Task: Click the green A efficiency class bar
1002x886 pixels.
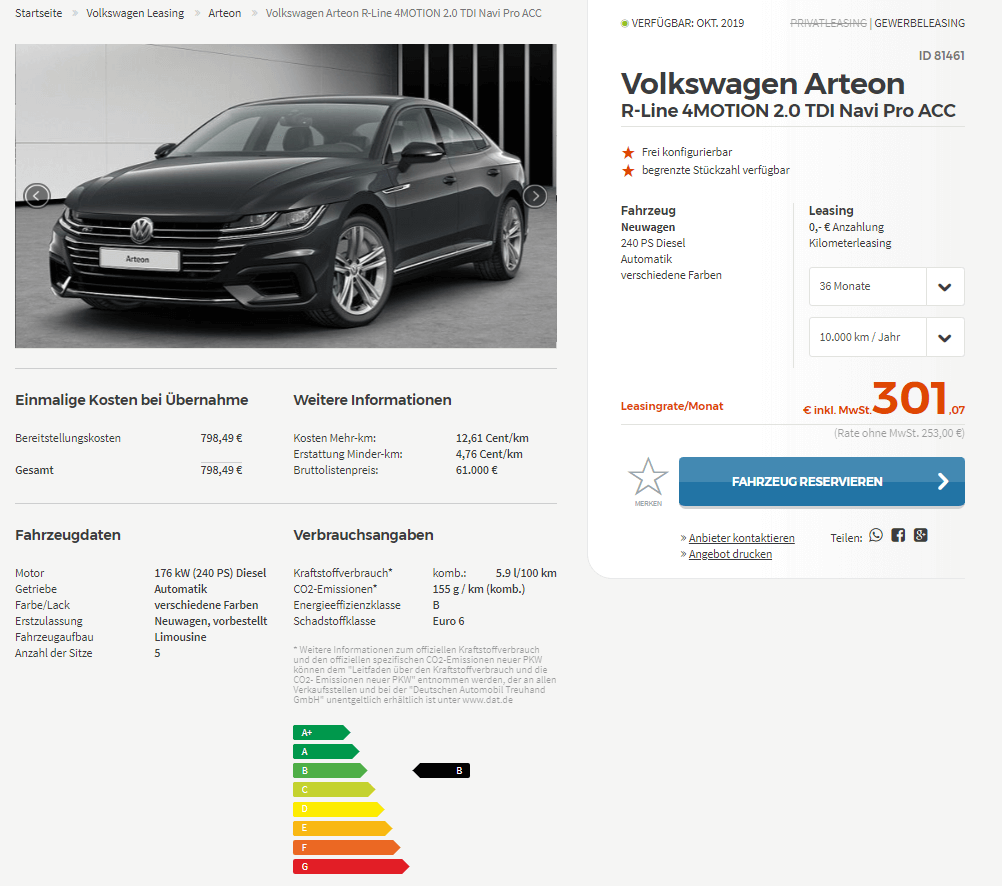Action: point(326,752)
